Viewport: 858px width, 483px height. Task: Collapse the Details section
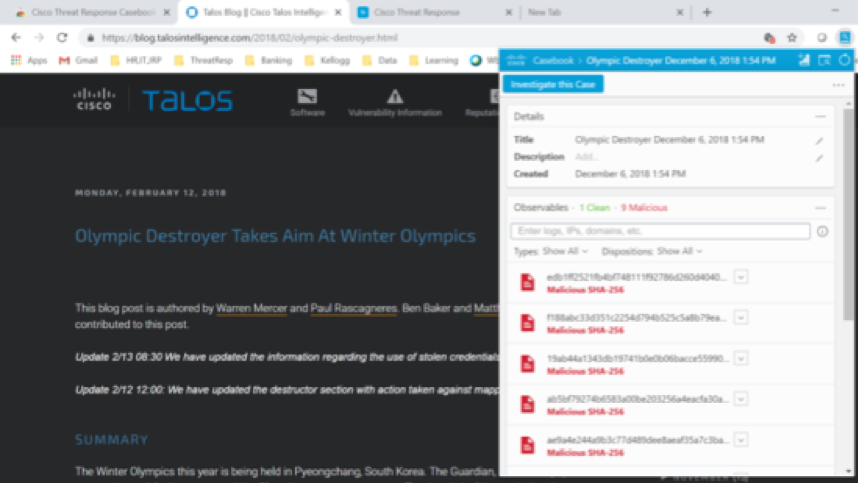820,117
